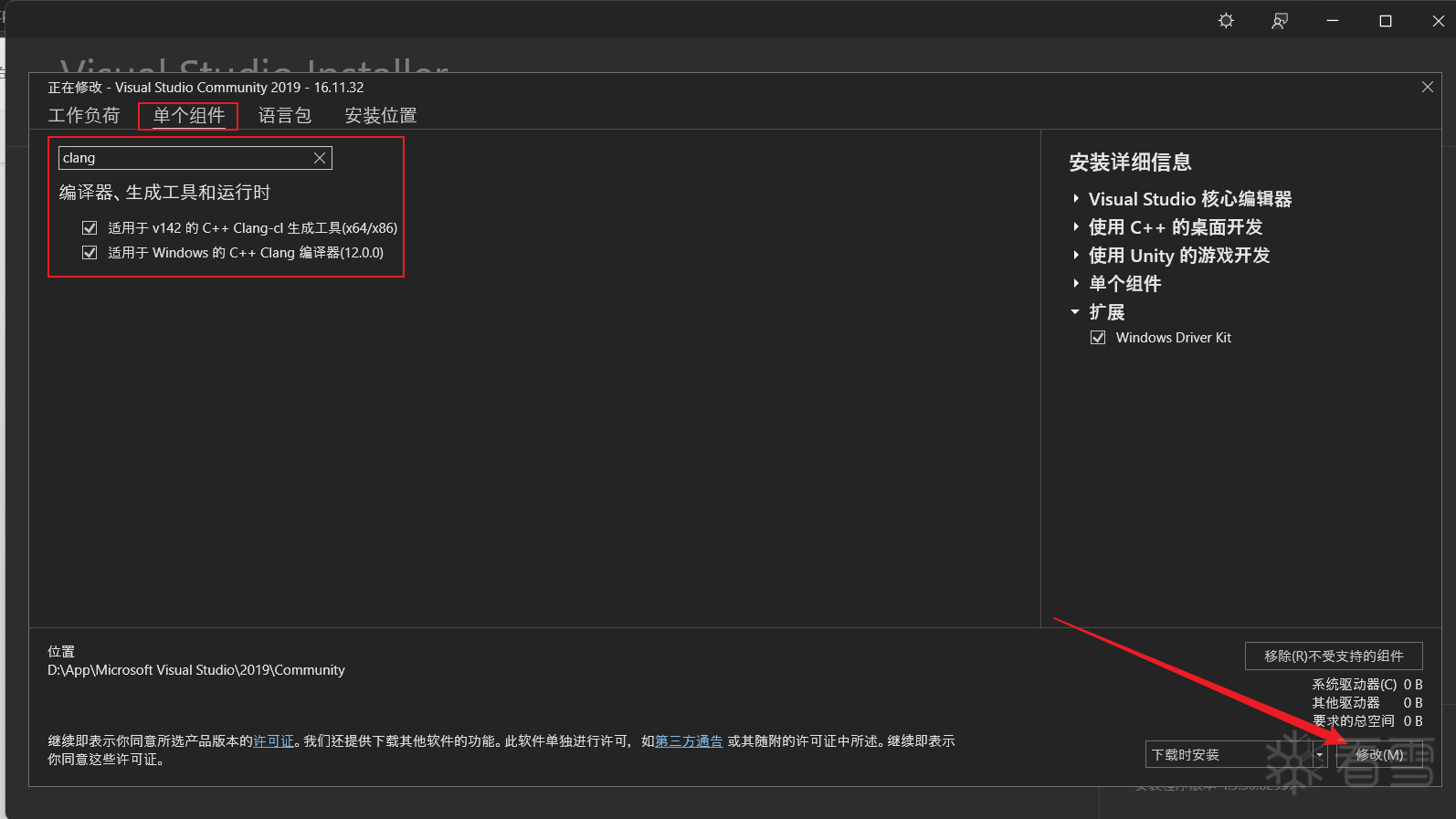Uncheck Windows Driver Kit extension
Screen dimensions: 1456x819
point(1098,338)
